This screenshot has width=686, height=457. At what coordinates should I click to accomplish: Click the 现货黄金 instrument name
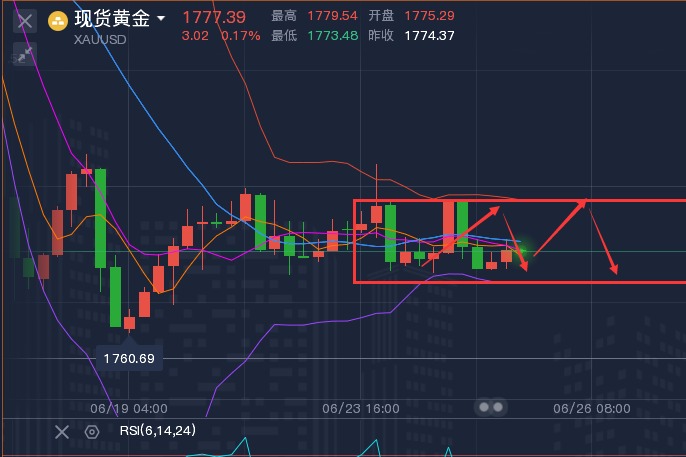coord(111,18)
